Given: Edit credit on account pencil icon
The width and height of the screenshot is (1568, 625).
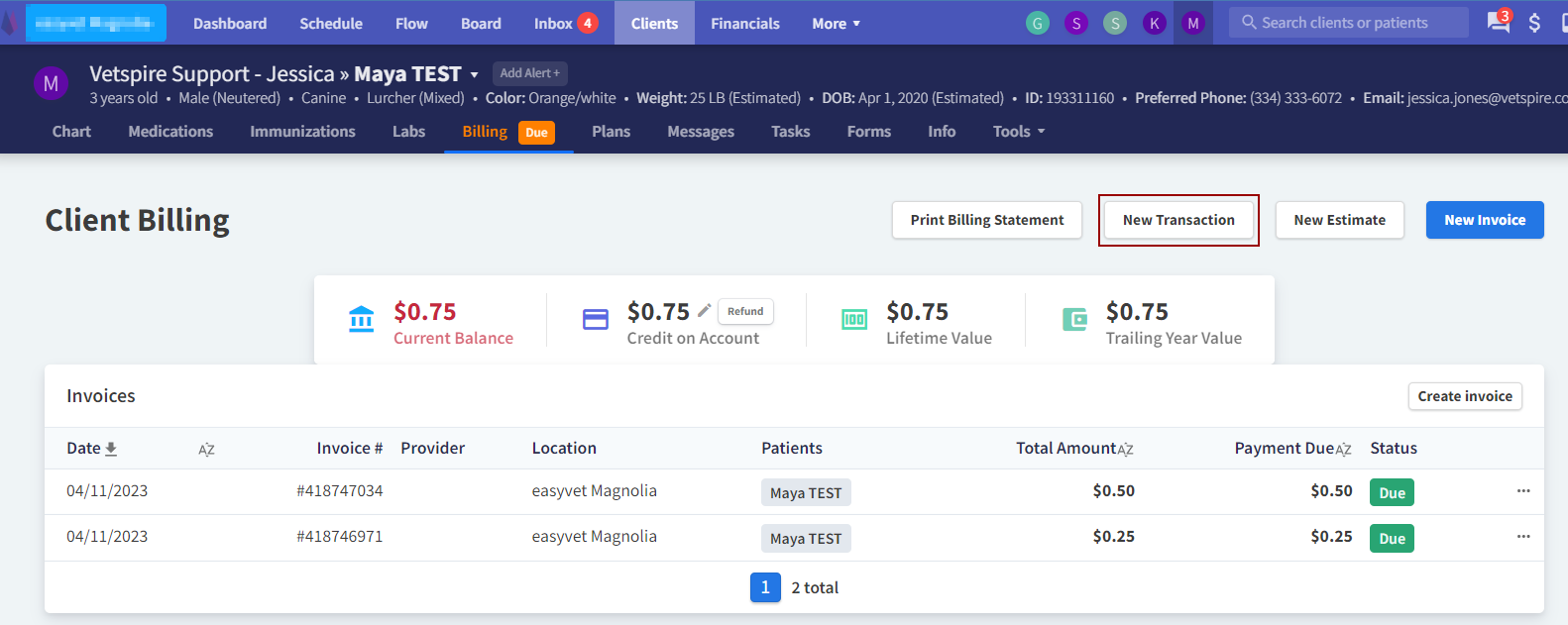Looking at the screenshot, I should click(x=705, y=310).
